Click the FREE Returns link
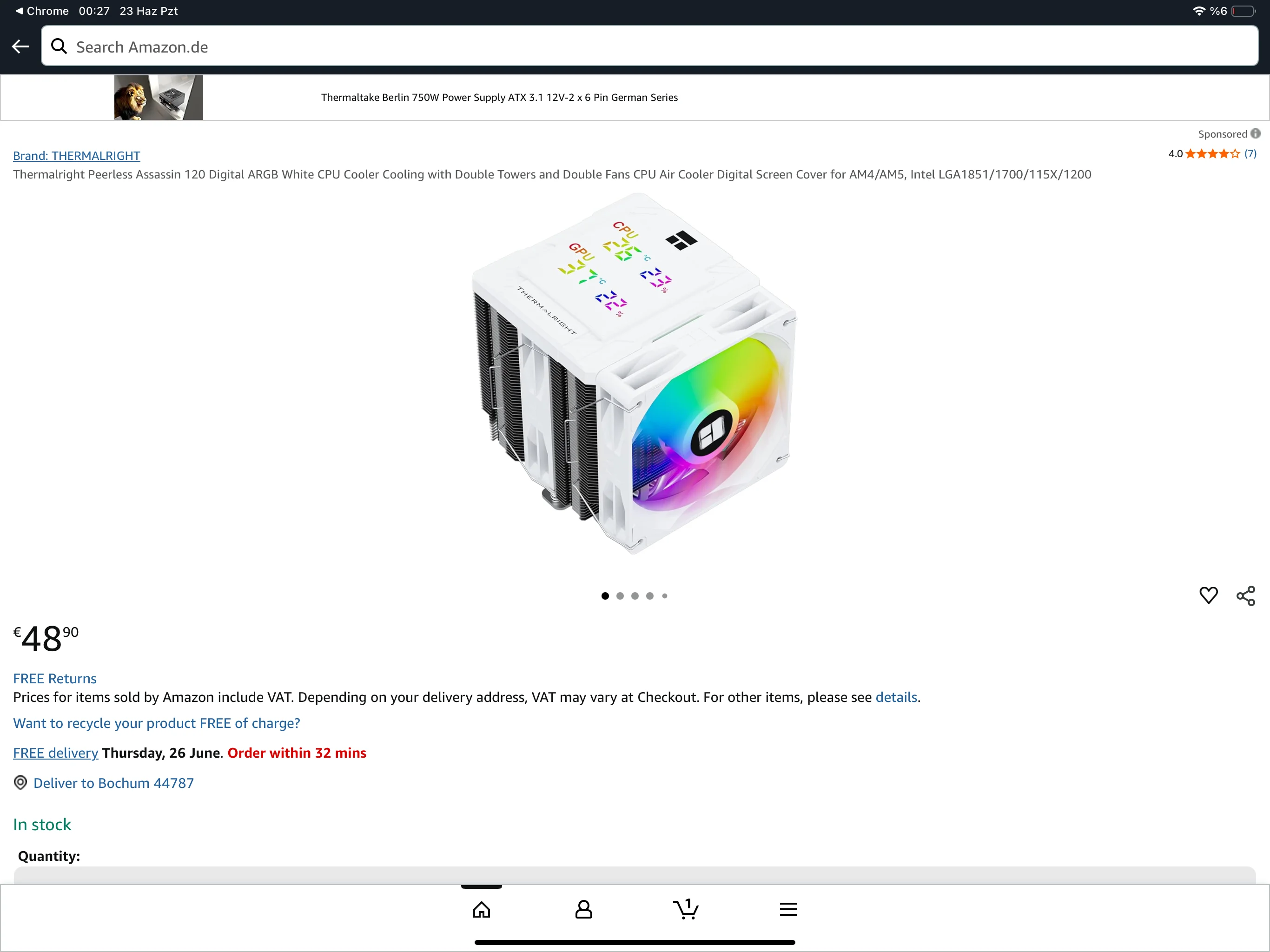The height and width of the screenshot is (952, 1270). tap(54, 678)
